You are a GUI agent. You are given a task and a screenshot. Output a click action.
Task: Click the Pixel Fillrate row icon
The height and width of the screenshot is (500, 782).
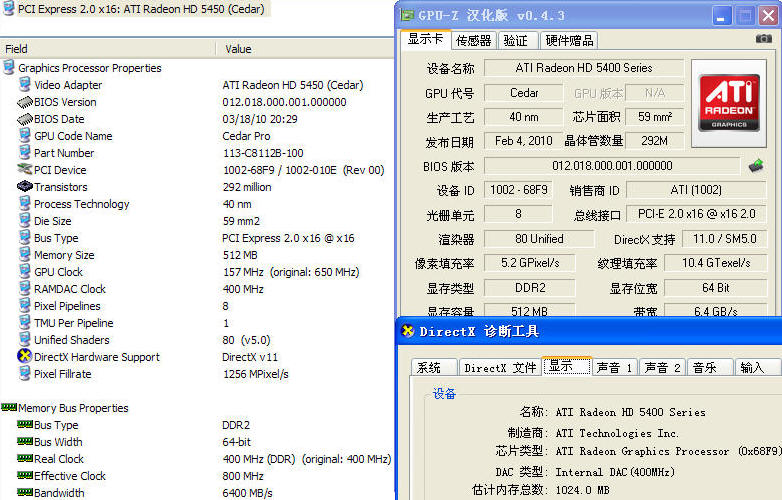24,373
